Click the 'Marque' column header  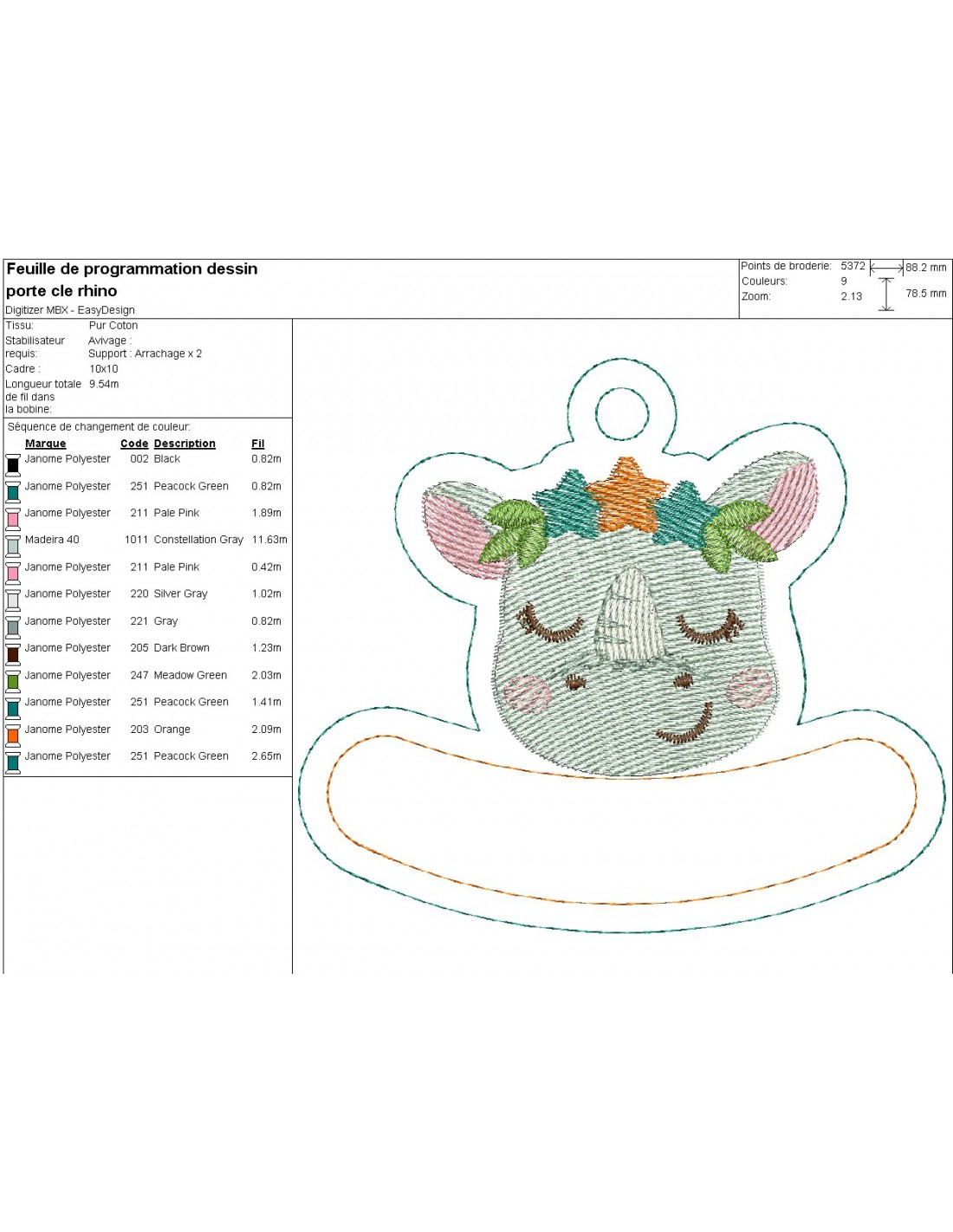[45, 444]
